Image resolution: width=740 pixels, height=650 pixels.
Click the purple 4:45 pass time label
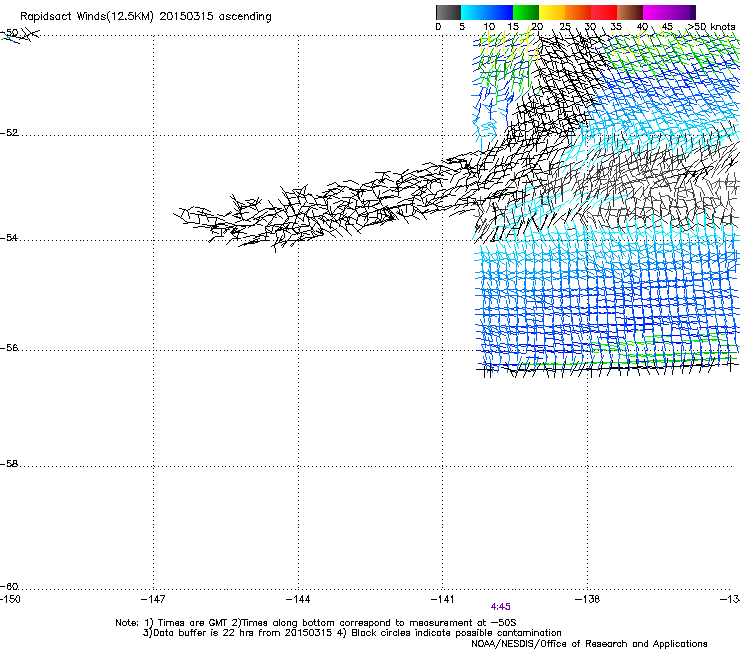501,607
